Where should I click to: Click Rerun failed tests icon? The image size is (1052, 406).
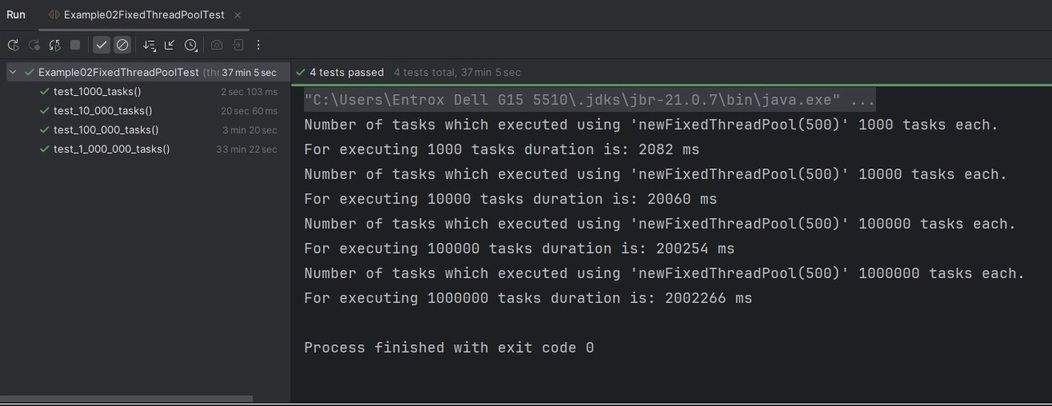tap(34, 45)
